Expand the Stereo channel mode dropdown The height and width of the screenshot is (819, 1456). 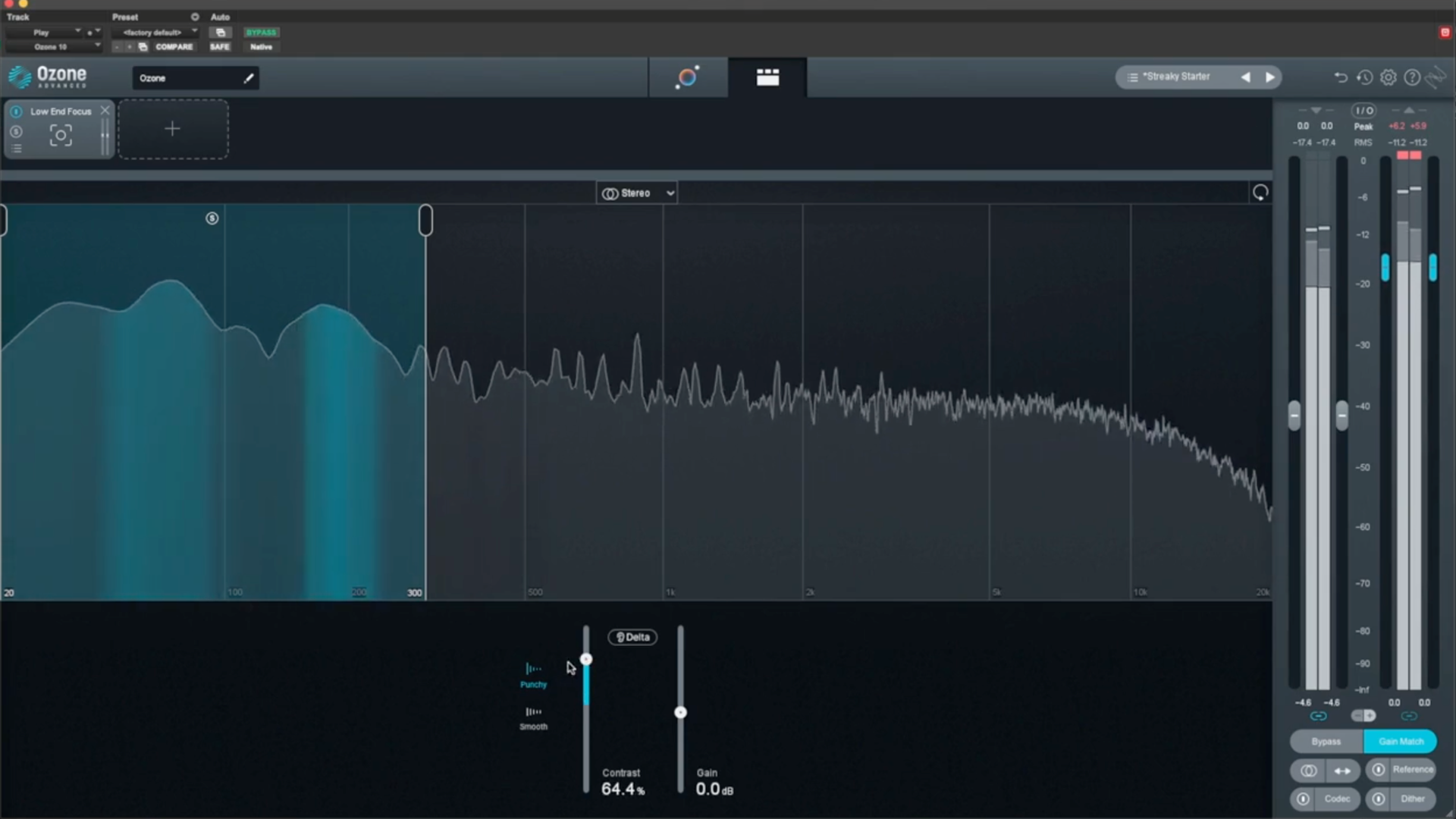636,193
